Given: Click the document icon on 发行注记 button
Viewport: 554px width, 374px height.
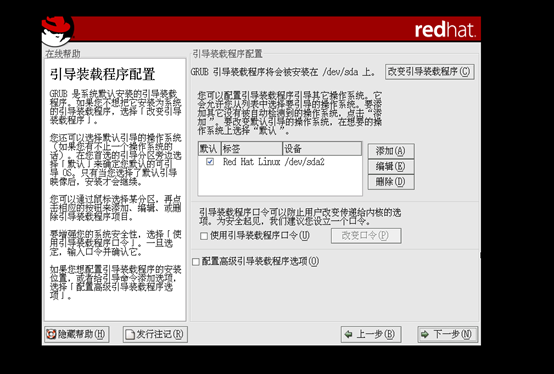Looking at the screenshot, I should point(130,334).
